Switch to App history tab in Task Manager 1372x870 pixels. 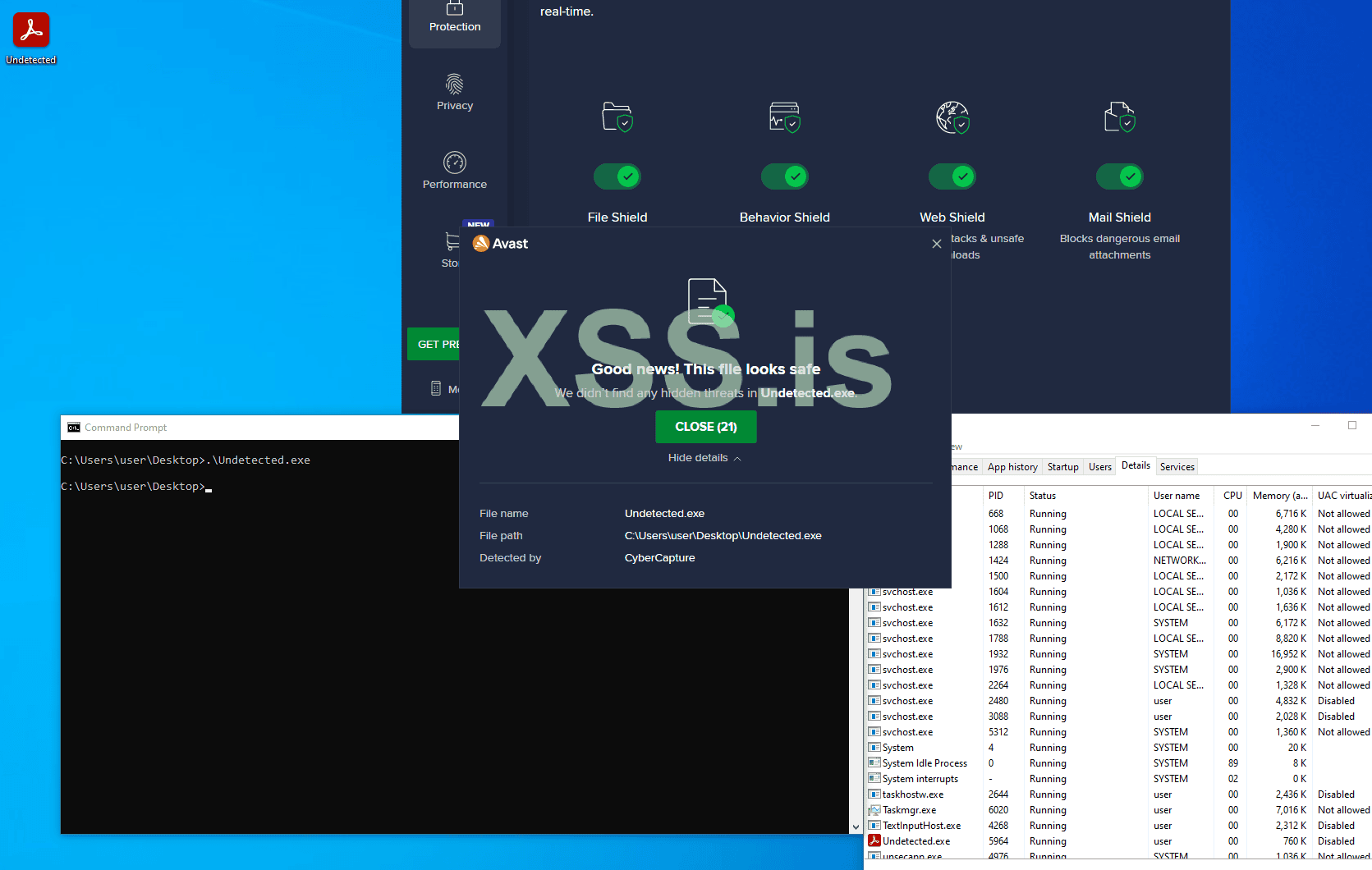1012,467
